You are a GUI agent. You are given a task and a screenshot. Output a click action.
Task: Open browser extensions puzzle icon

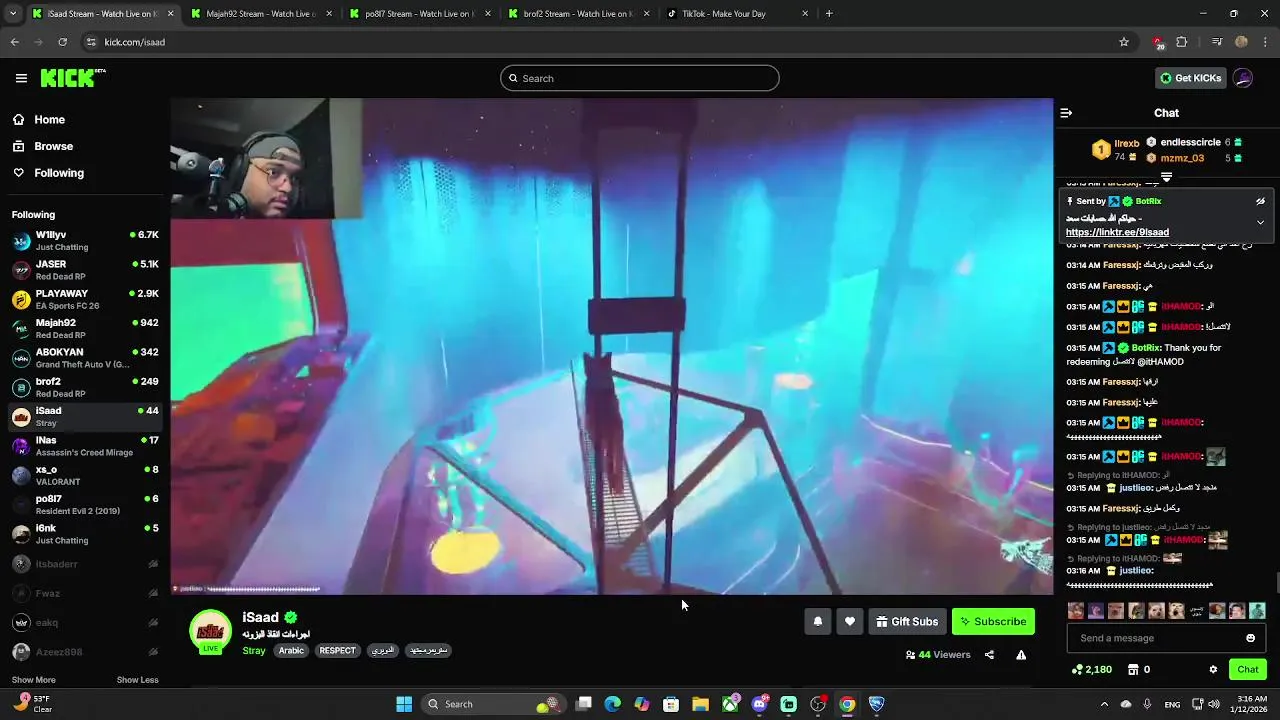[x=1182, y=42]
